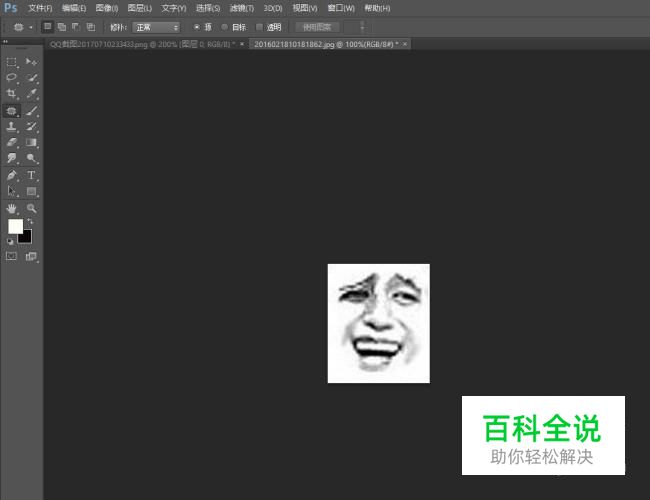Open the 滤镜(T) menu
Viewport: 650px width, 500px height.
(242, 8)
